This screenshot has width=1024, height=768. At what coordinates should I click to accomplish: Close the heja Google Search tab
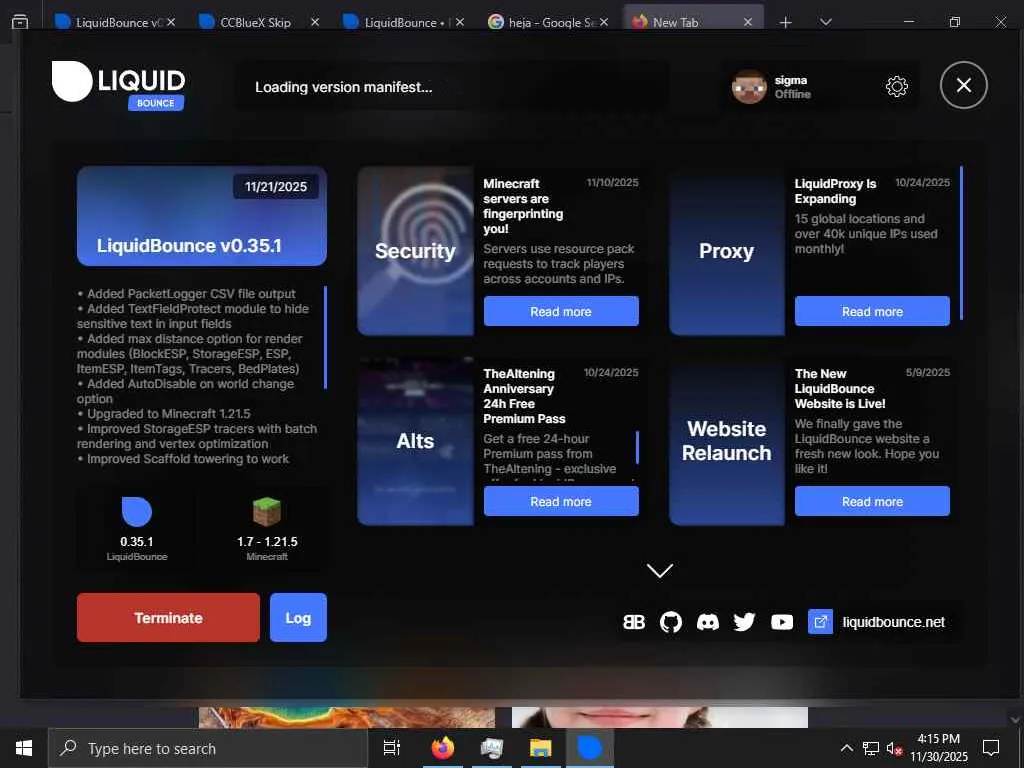604,22
